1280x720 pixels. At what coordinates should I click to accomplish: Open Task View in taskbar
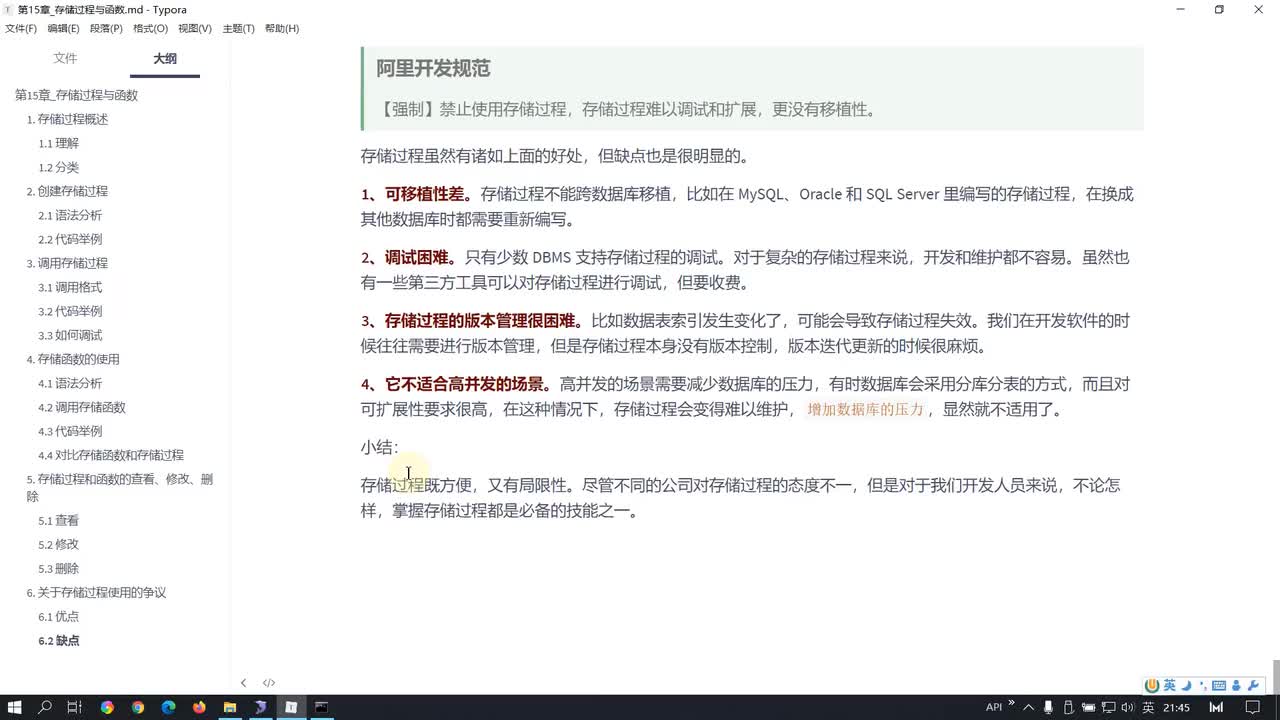point(74,707)
